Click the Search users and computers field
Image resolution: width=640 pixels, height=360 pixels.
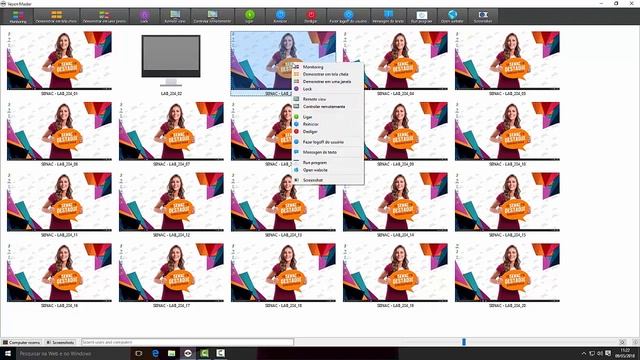187,342
